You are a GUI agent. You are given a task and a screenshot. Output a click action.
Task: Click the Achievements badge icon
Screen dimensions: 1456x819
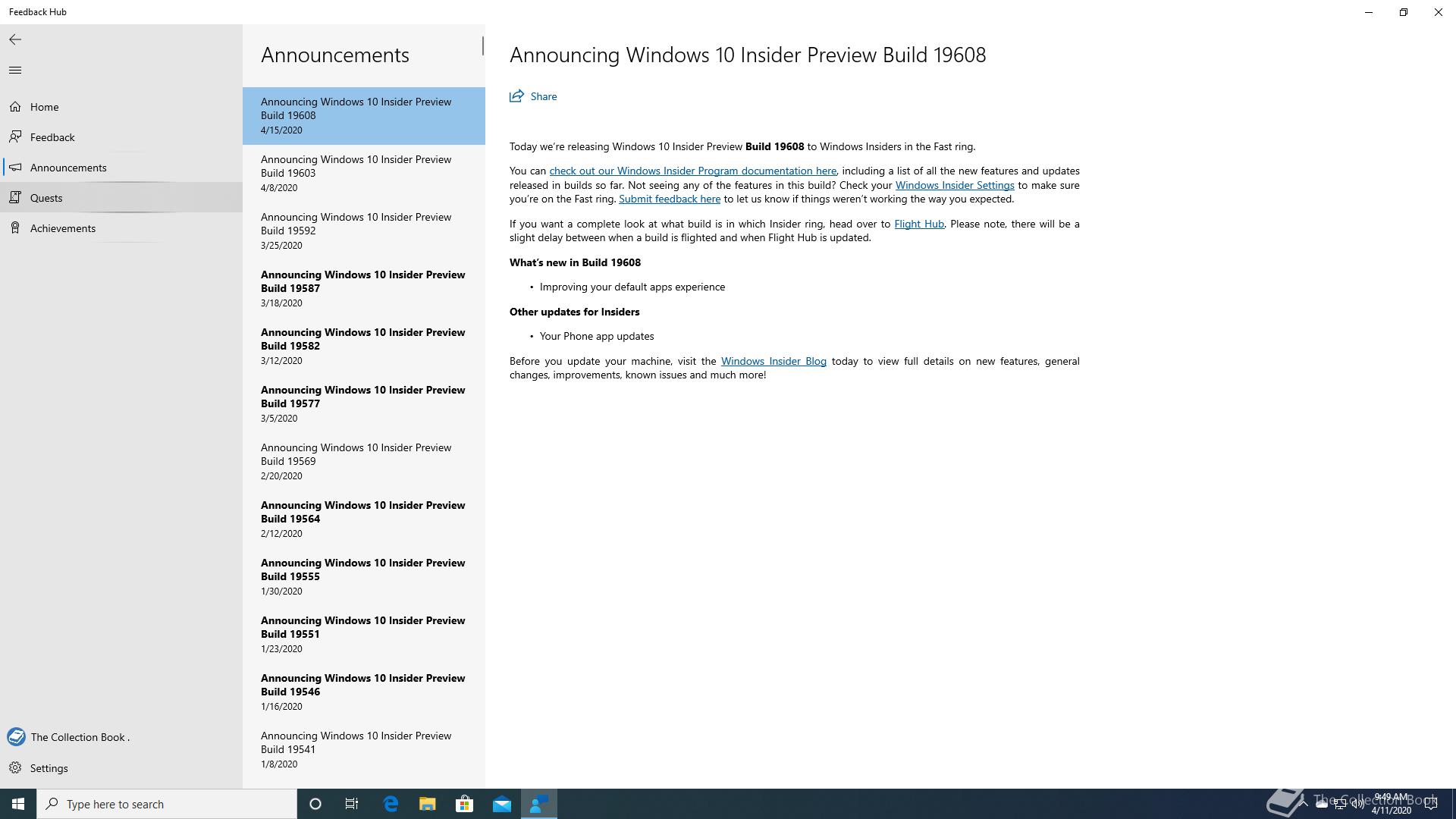click(x=15, y=228)
